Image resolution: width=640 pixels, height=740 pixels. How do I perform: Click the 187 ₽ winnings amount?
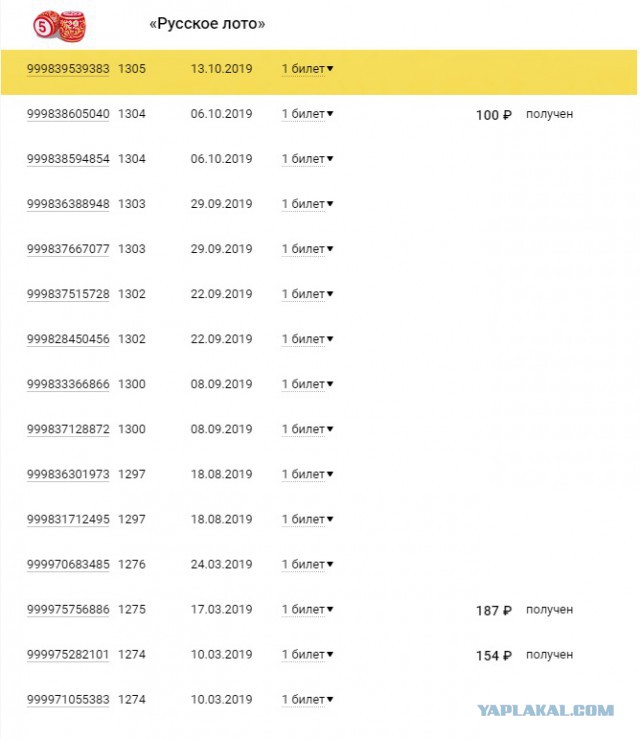coord(494,611)
